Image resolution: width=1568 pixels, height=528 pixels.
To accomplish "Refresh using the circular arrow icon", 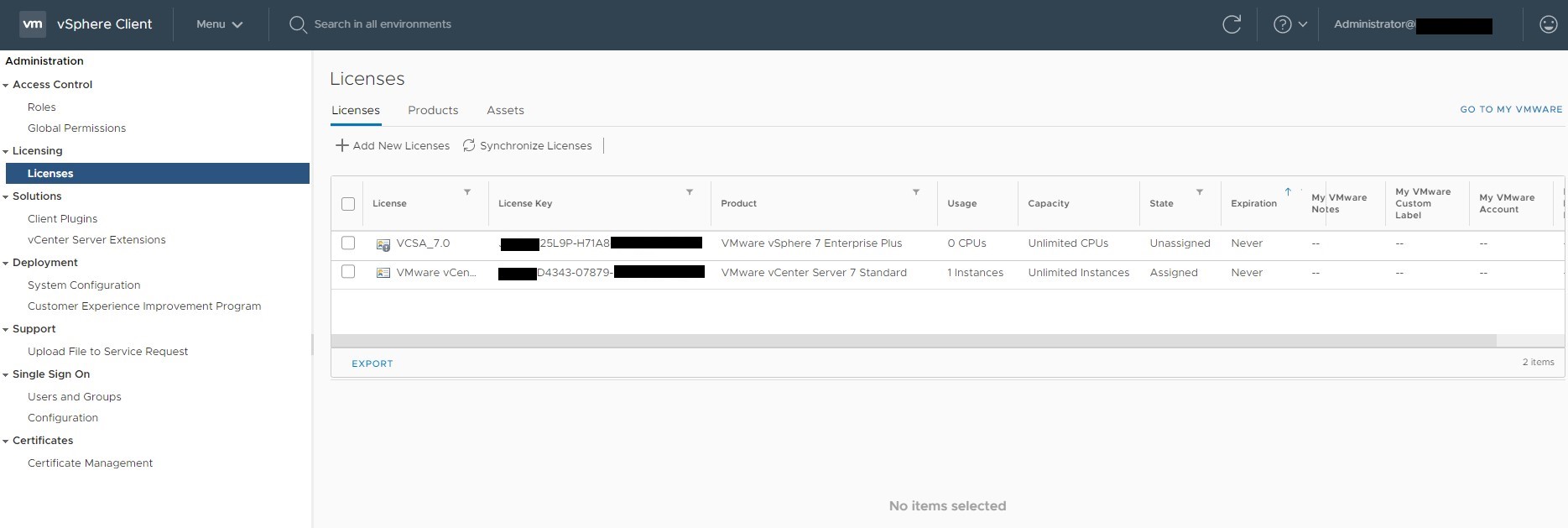I will tap(1232, 24).
